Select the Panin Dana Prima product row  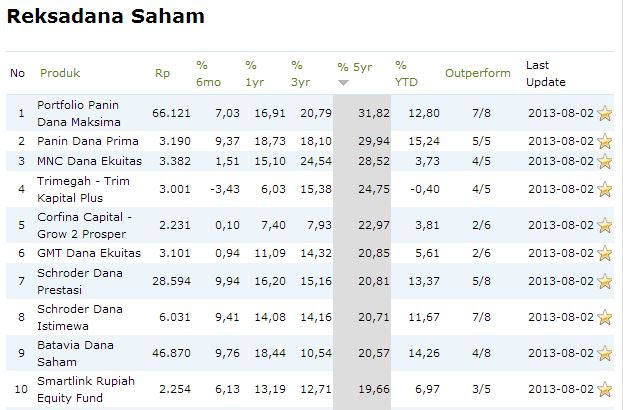[x=310, y=141]
